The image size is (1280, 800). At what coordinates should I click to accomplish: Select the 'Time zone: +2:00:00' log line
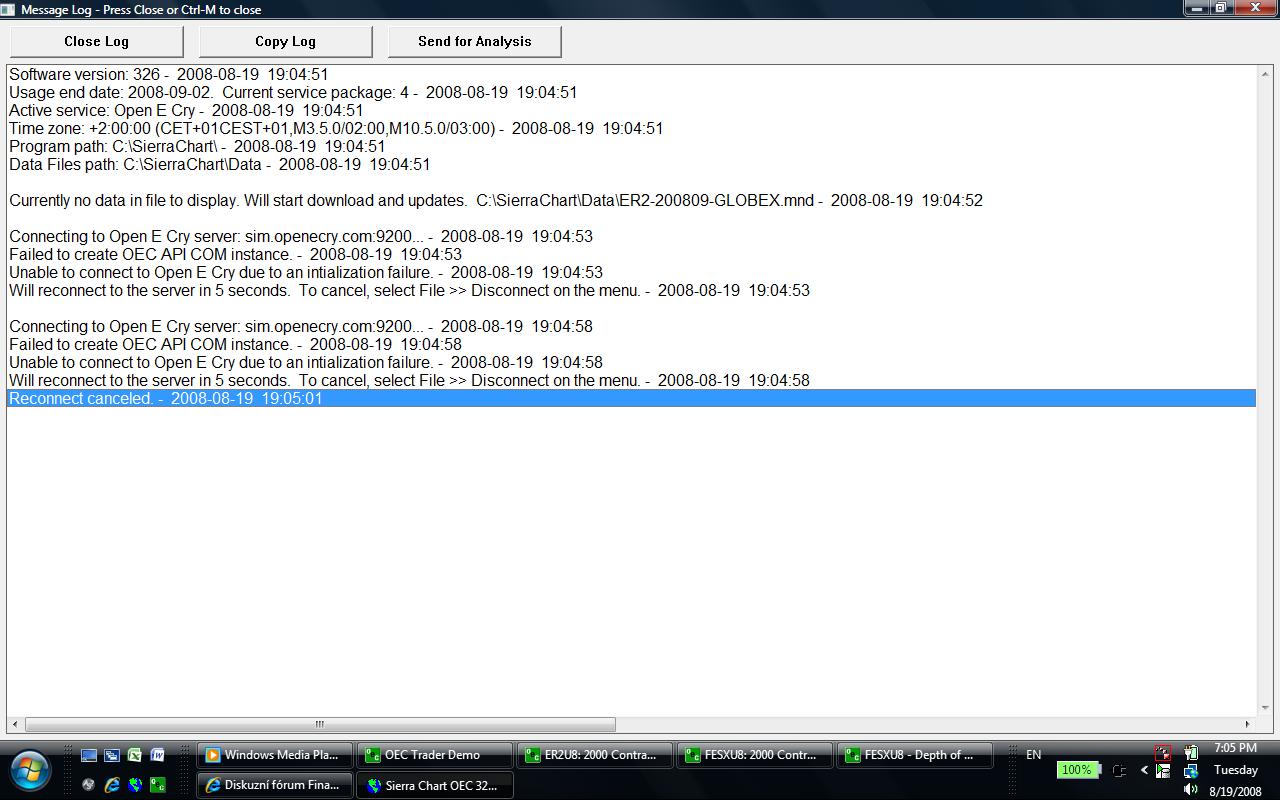[x=631, y=128]
